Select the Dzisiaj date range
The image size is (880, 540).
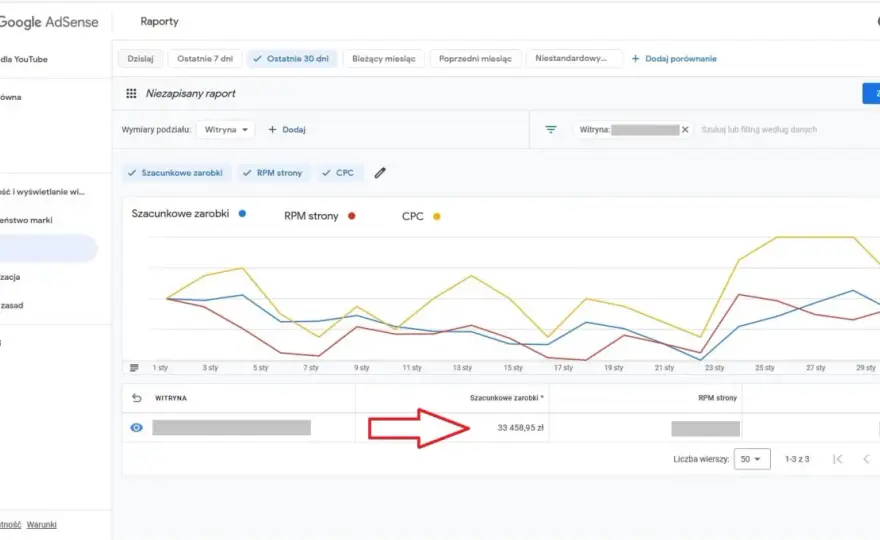140,58
